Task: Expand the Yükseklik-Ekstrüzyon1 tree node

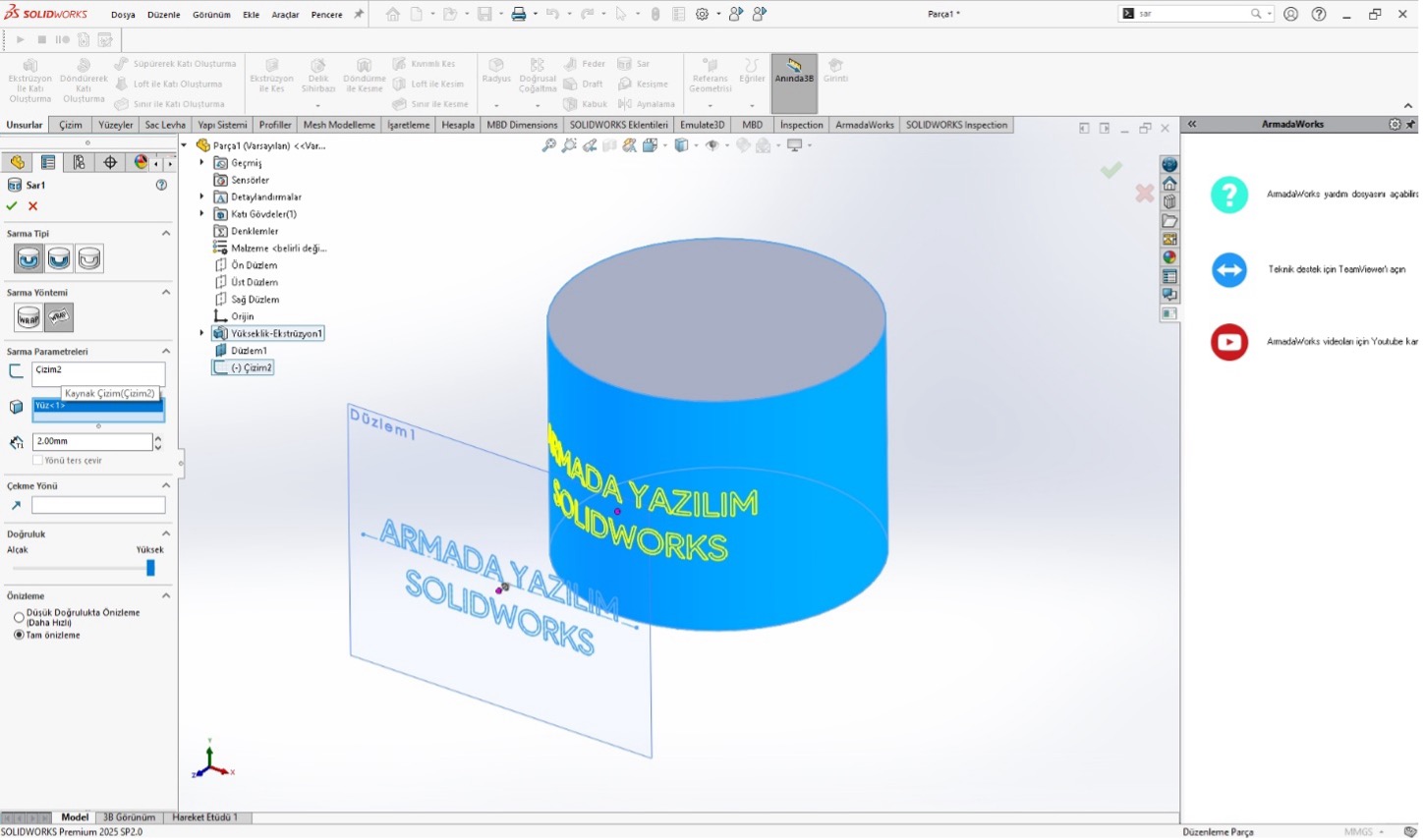Action: 202,334
